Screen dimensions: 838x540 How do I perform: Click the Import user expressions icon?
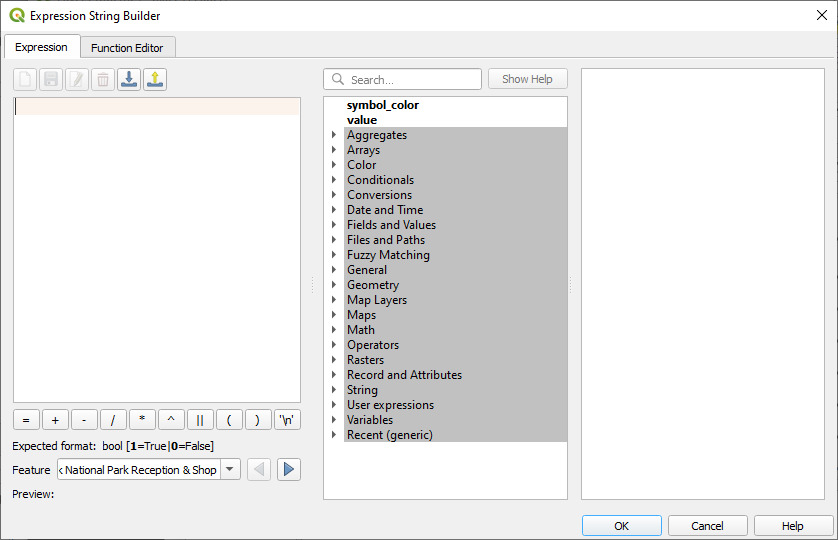(x=129, y=80)
